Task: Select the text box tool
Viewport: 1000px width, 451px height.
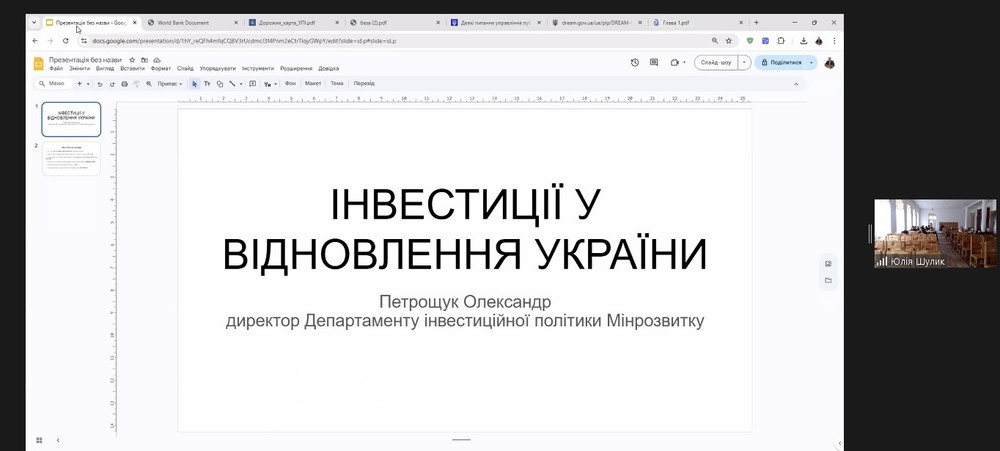Action: click(x=207, y=84)
